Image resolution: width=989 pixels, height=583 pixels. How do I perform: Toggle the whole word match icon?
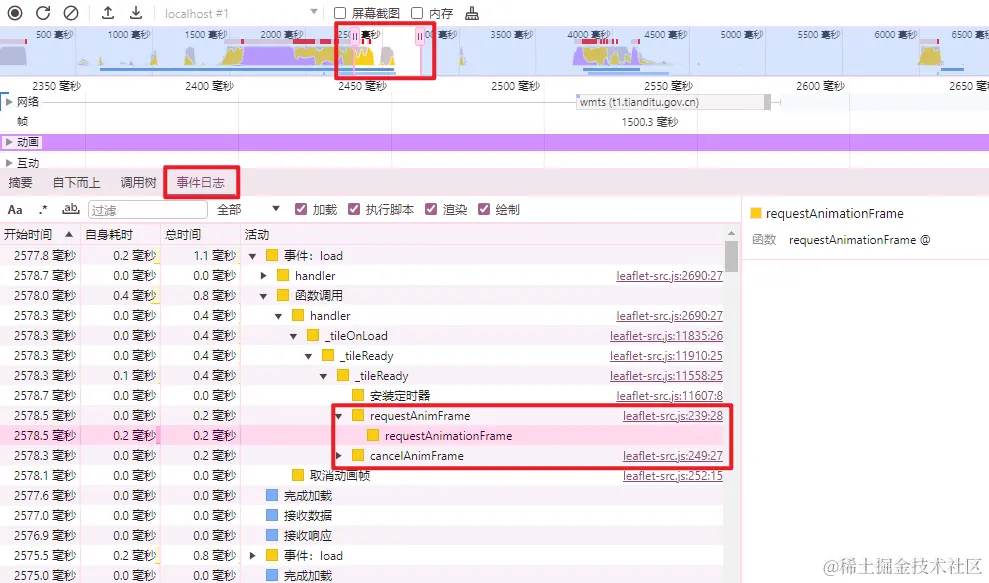click(71, 209)
